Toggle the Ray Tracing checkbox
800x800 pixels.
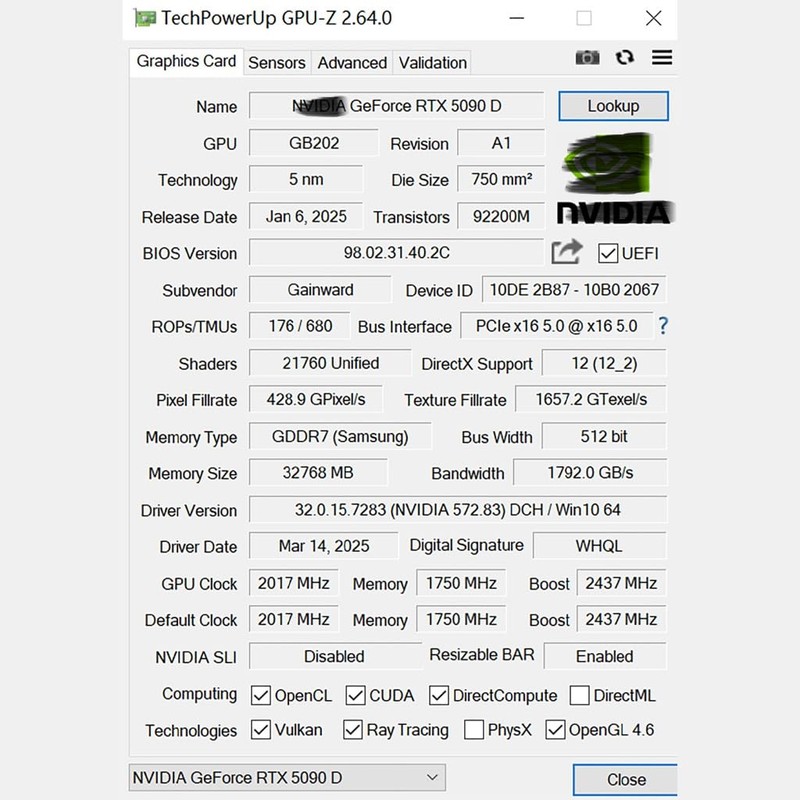tap(353, 730)
